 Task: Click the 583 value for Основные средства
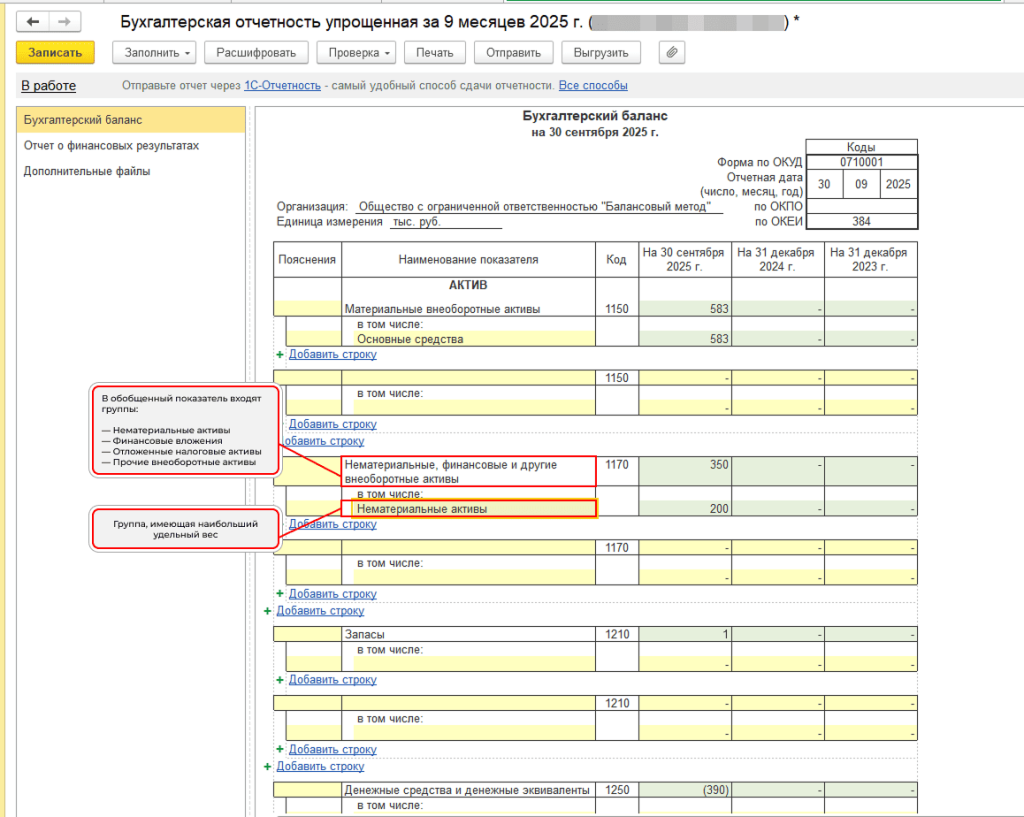click(685, 339)
